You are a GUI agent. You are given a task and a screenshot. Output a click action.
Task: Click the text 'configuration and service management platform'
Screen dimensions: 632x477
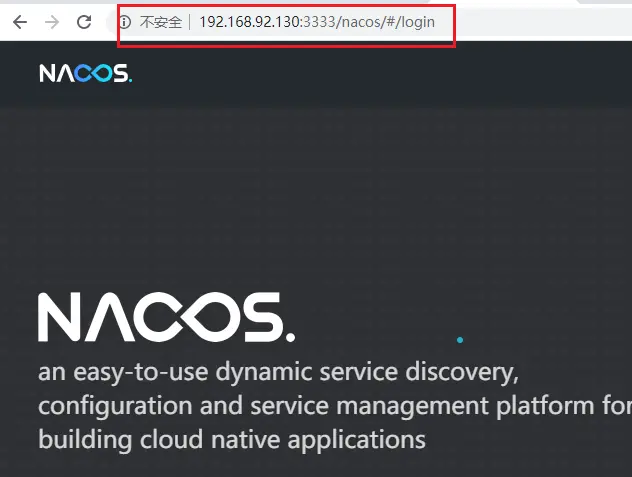(316, 406)
